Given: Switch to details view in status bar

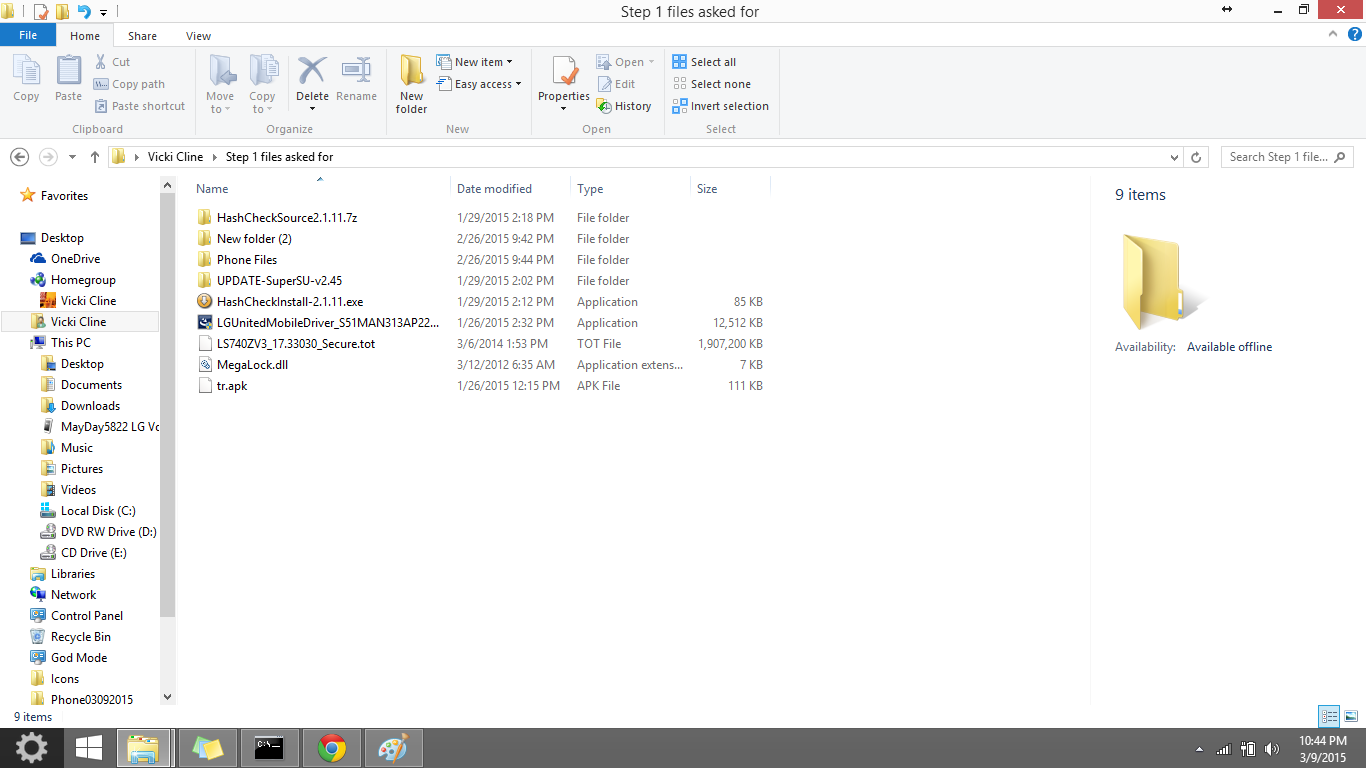Looking at the screenshot, I should (x=1329, y=716).
